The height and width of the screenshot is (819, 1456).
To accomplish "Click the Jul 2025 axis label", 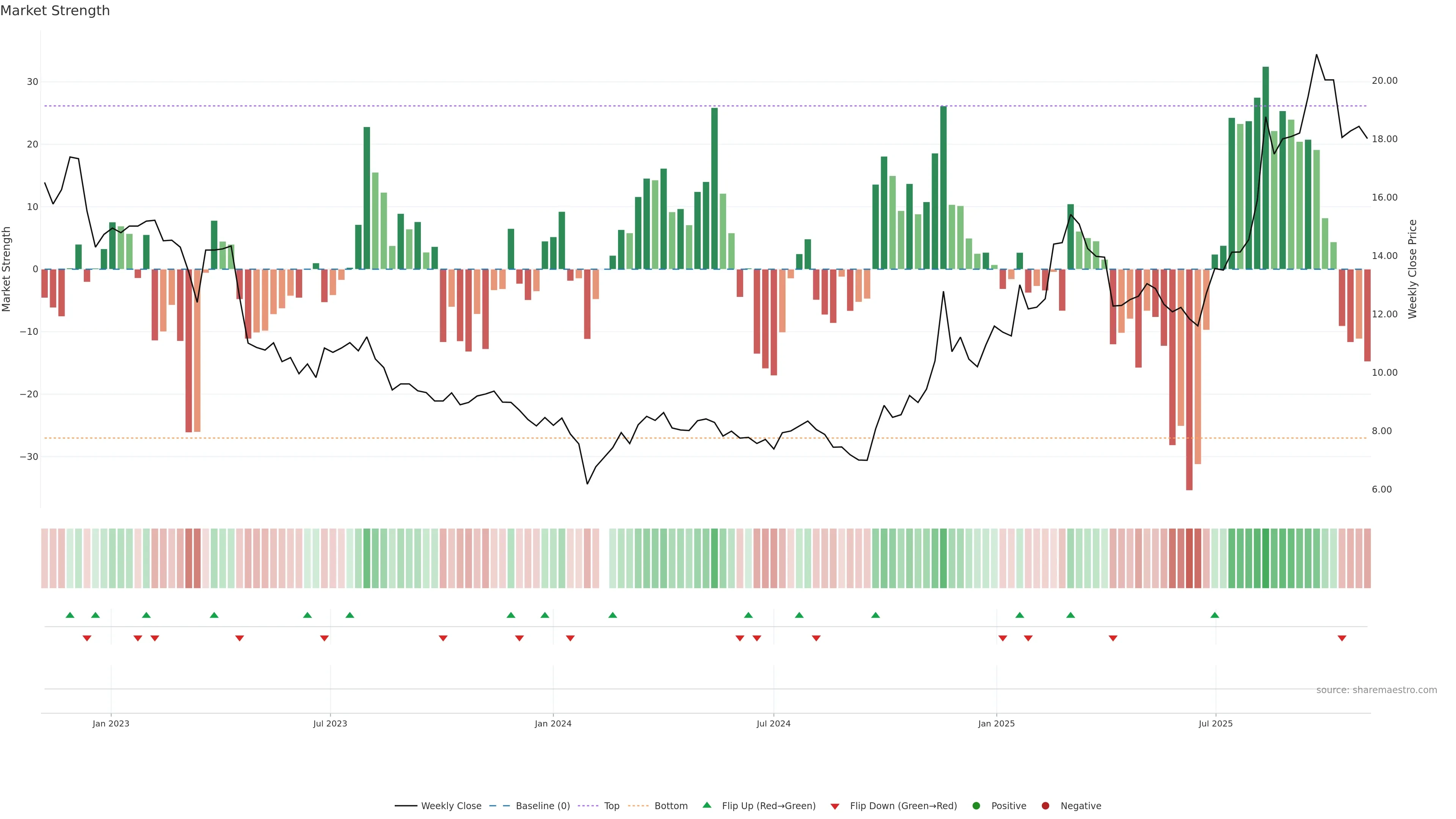I will coord(1215,723).
